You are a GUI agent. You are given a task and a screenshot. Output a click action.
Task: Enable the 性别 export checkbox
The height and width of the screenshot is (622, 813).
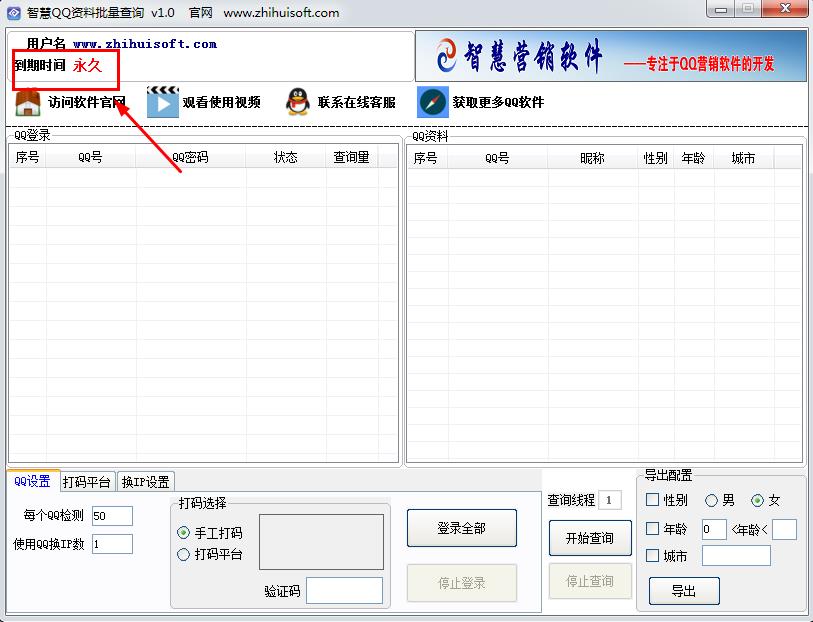coord(653,500)
